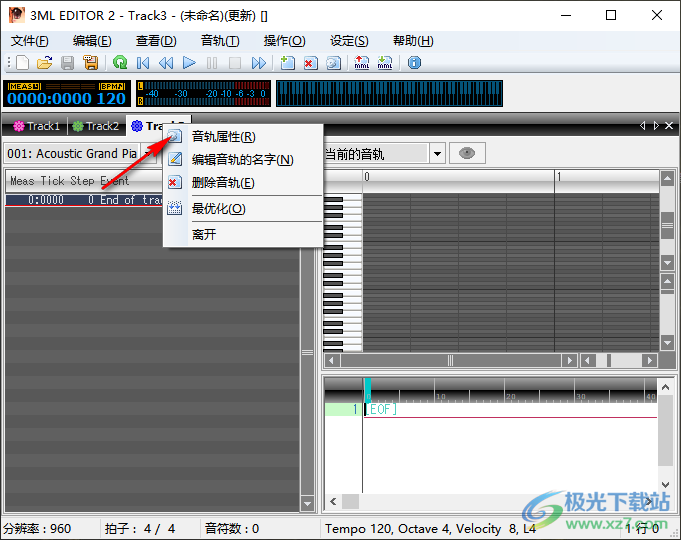Image resolution: width=681 pixels, height=540 pixels.
Task: Import MML with the green down arrow icon
Action: coord(385,63)
